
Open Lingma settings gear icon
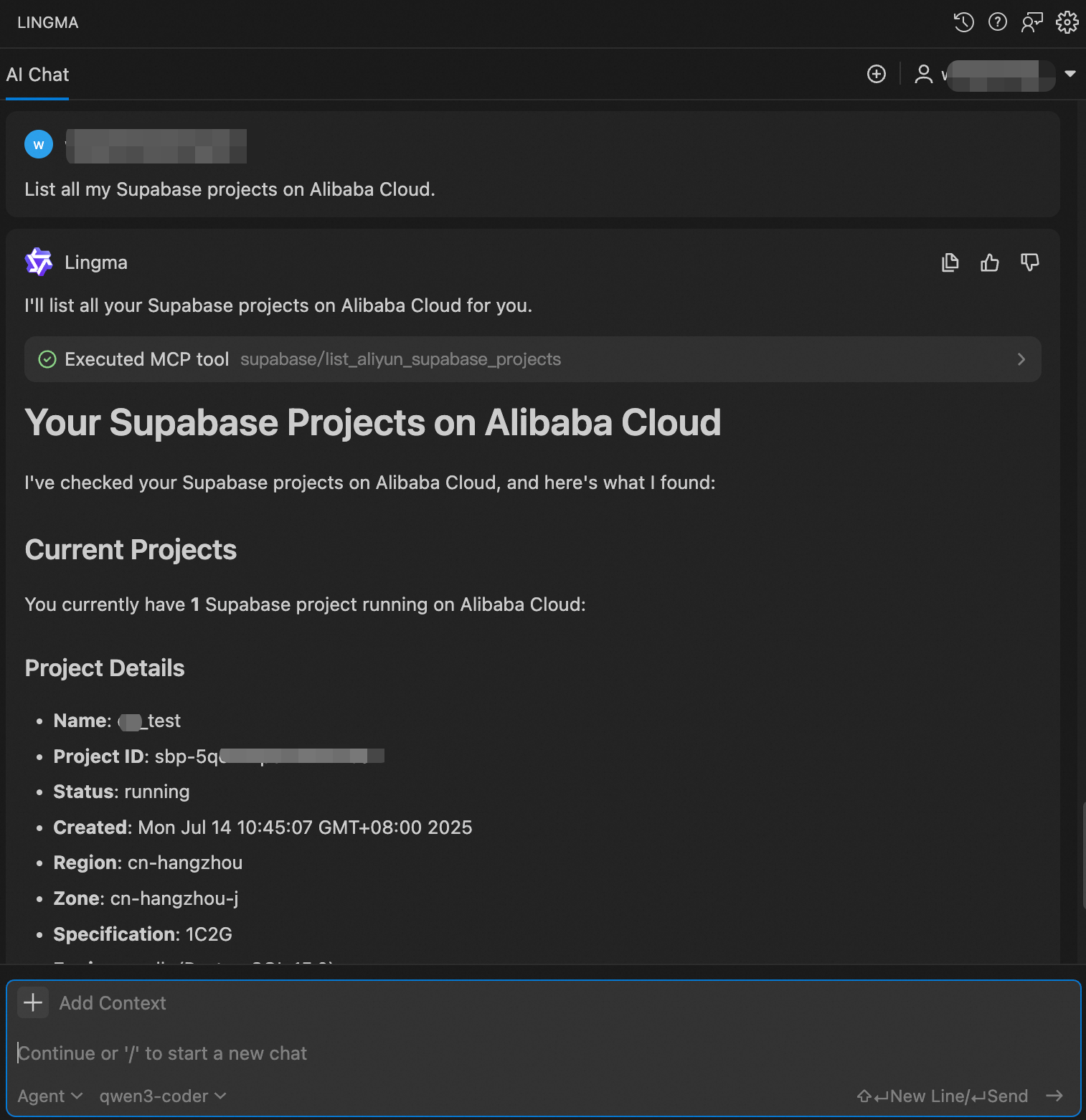pyautogui.click(x=1067, y=22)
